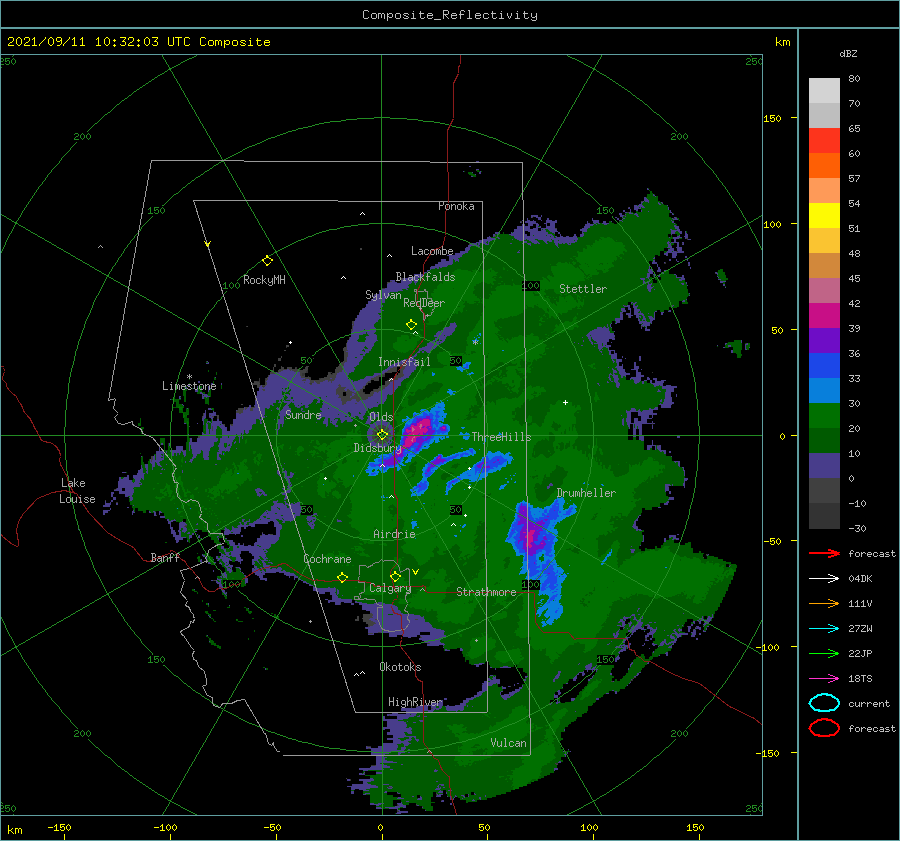Click the Calgary city label
This screenshot has height=841, width=900.
tap(390, 588)
